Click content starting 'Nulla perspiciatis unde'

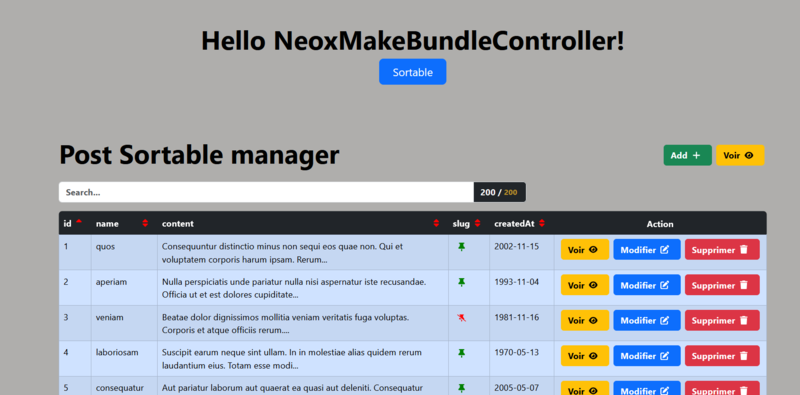[x=294, y=288]
